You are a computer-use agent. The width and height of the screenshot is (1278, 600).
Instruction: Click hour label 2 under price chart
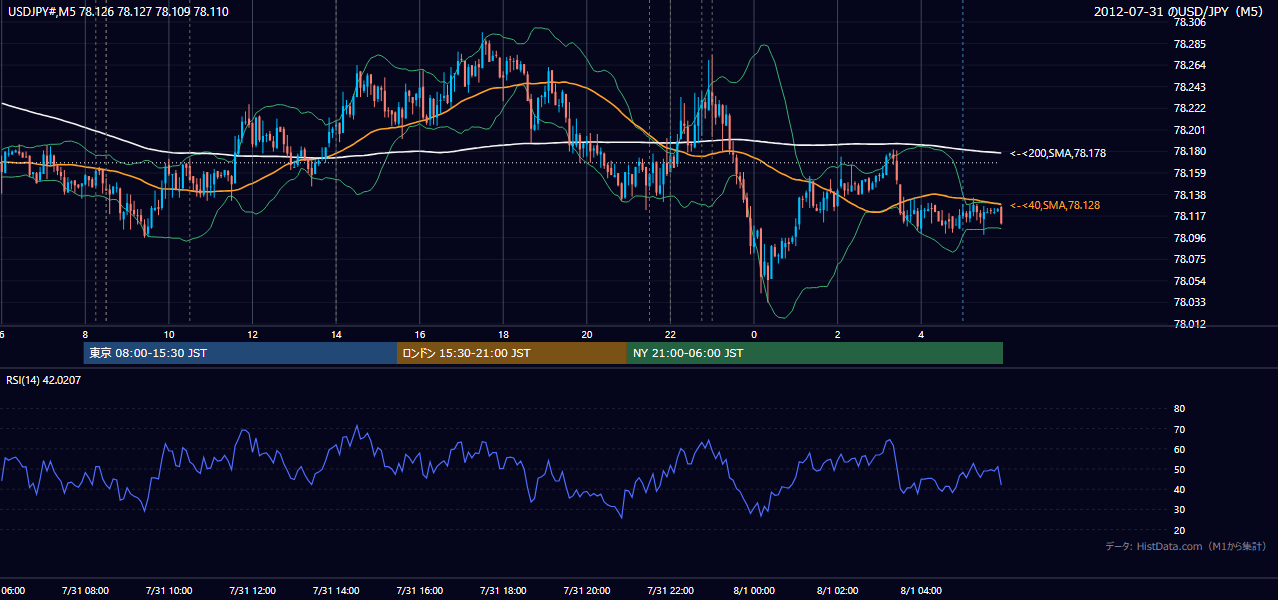point(838,335)
